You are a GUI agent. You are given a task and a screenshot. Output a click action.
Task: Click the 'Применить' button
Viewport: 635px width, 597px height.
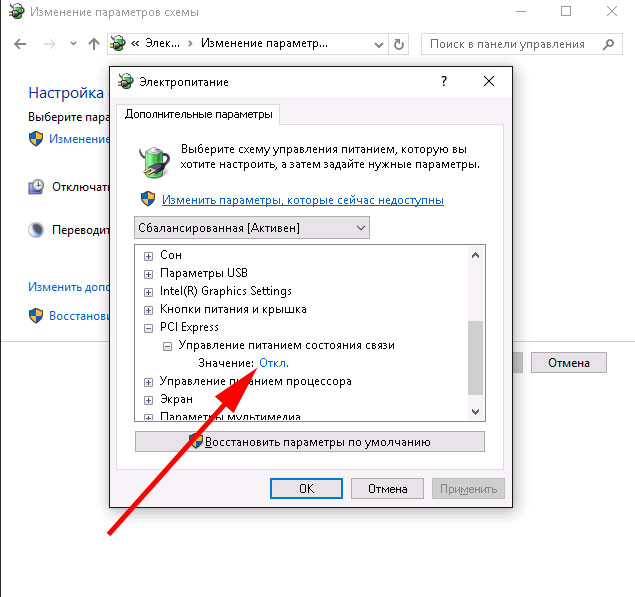(468, 489)
